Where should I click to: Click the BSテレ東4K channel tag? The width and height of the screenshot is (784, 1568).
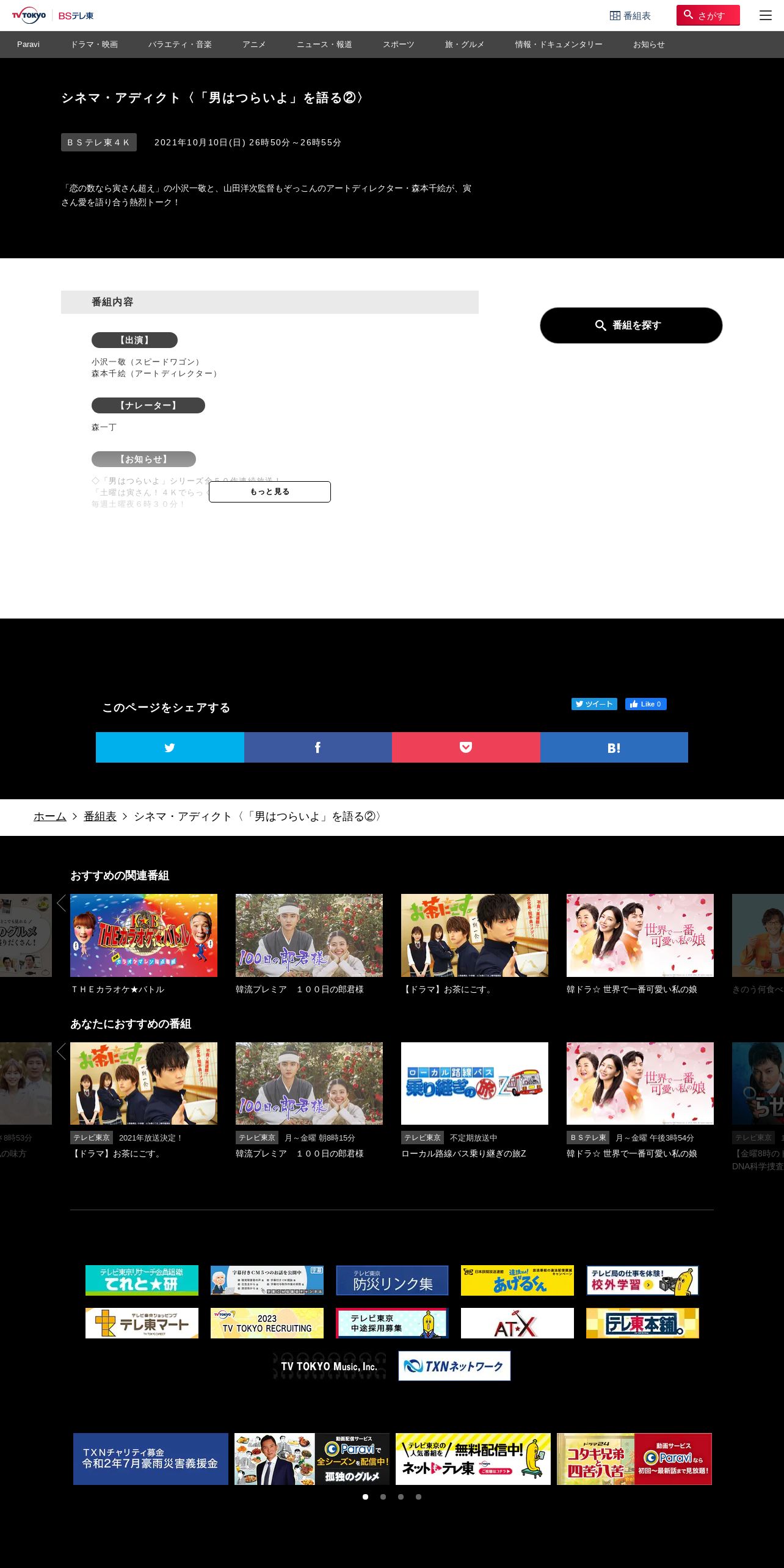pyautogui.click(x=99, y=142)
